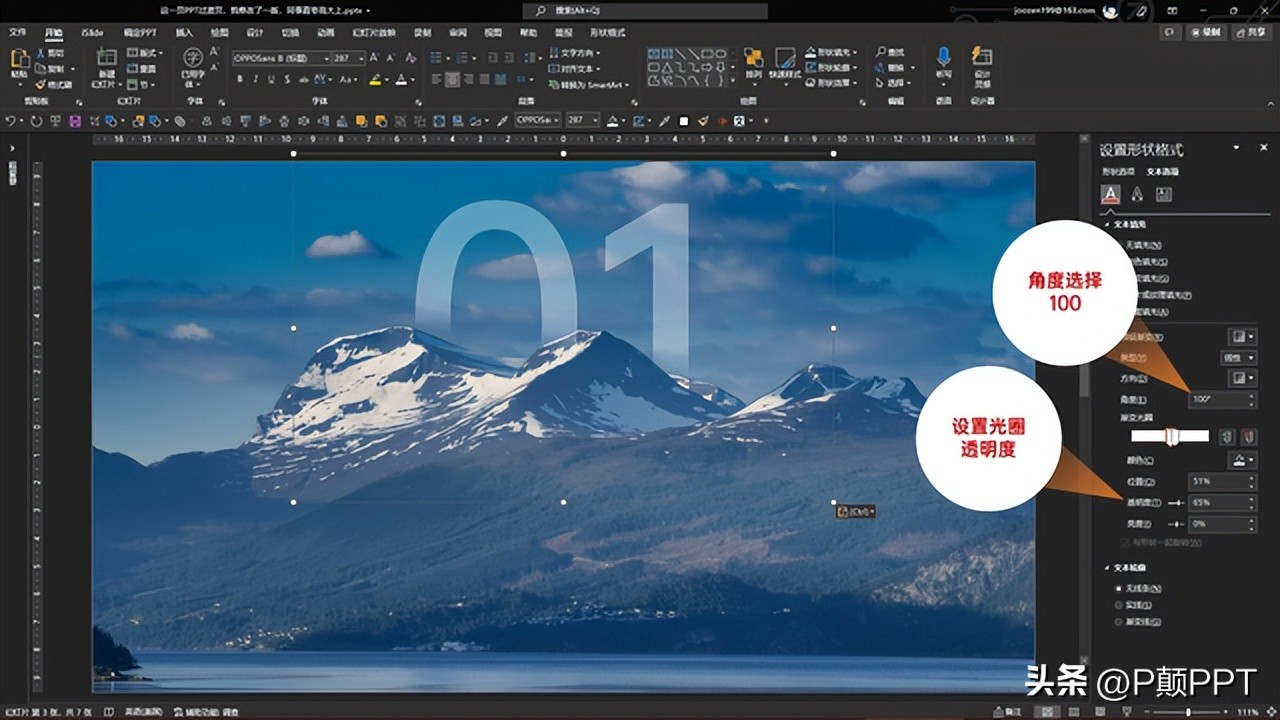Select the Text Effects icon in format pane

(1137, 194)
